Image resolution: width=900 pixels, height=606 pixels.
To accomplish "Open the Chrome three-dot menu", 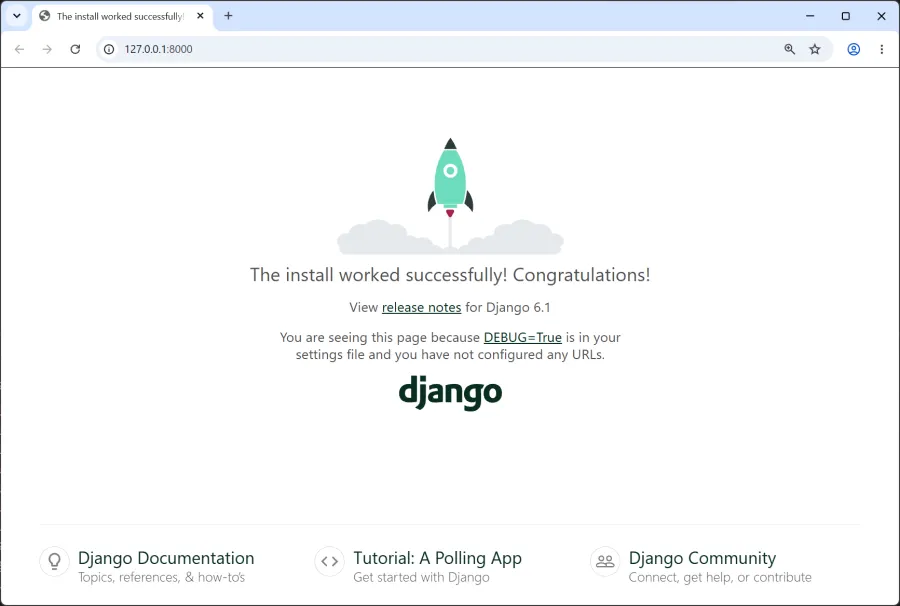I will 882,49.
